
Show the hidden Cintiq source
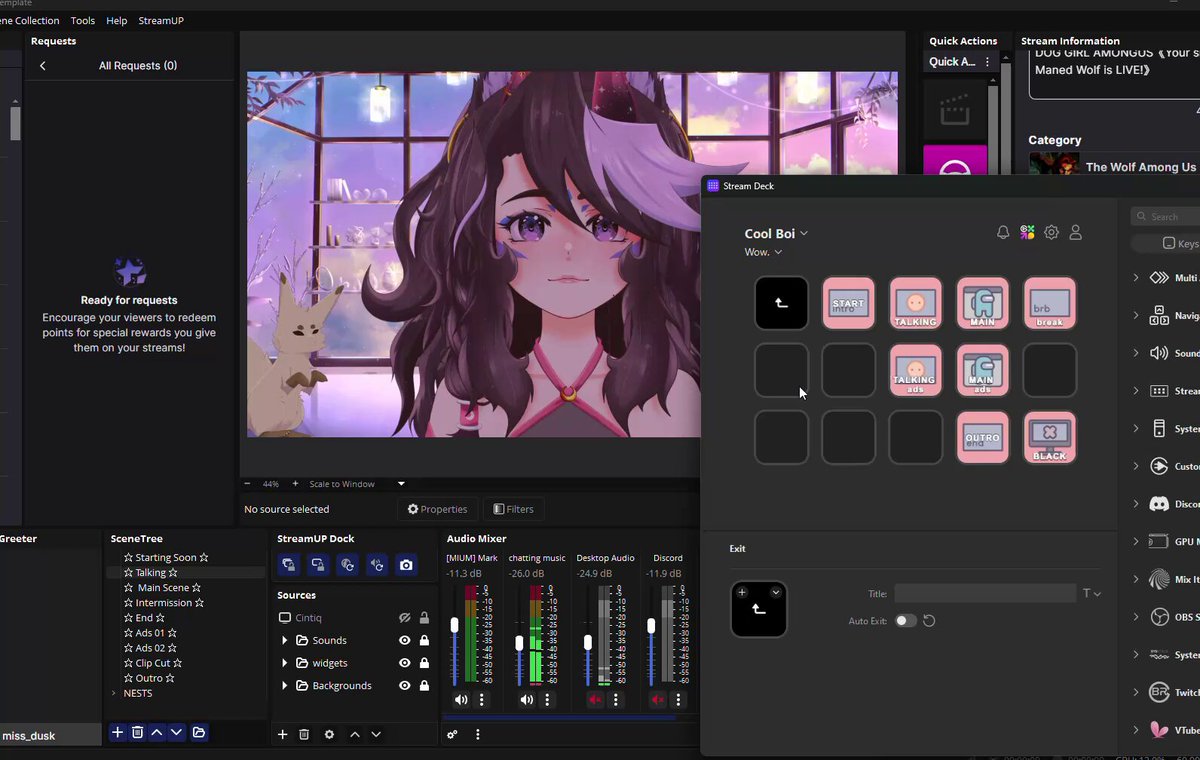coord(405,618)
